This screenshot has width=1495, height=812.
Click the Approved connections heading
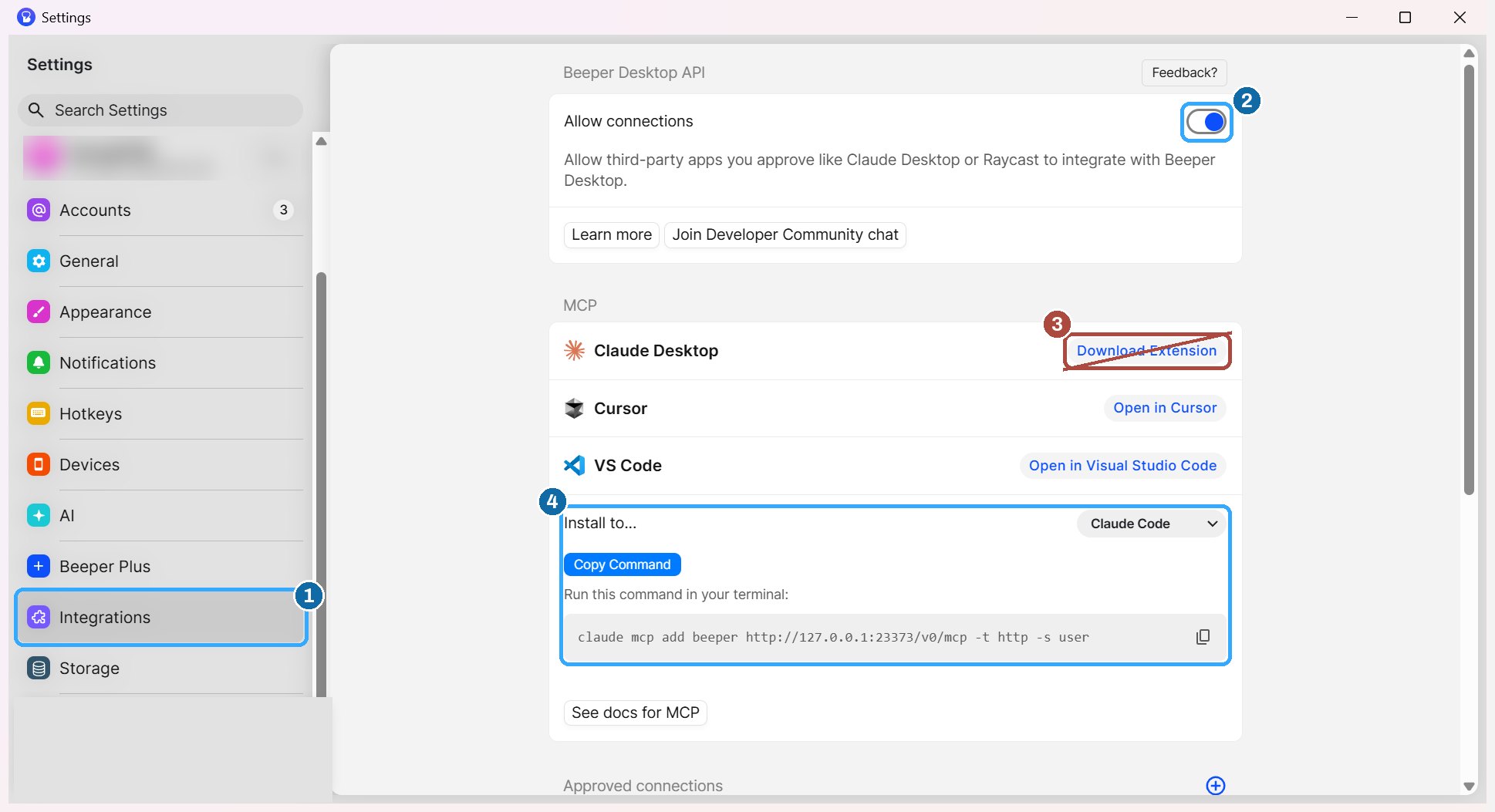[x=643, y=786]
